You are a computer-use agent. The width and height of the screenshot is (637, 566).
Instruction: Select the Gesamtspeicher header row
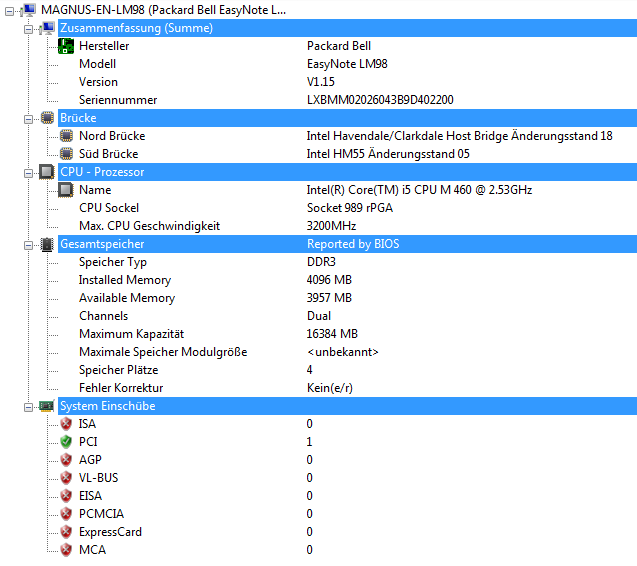(x=347, y=244)
